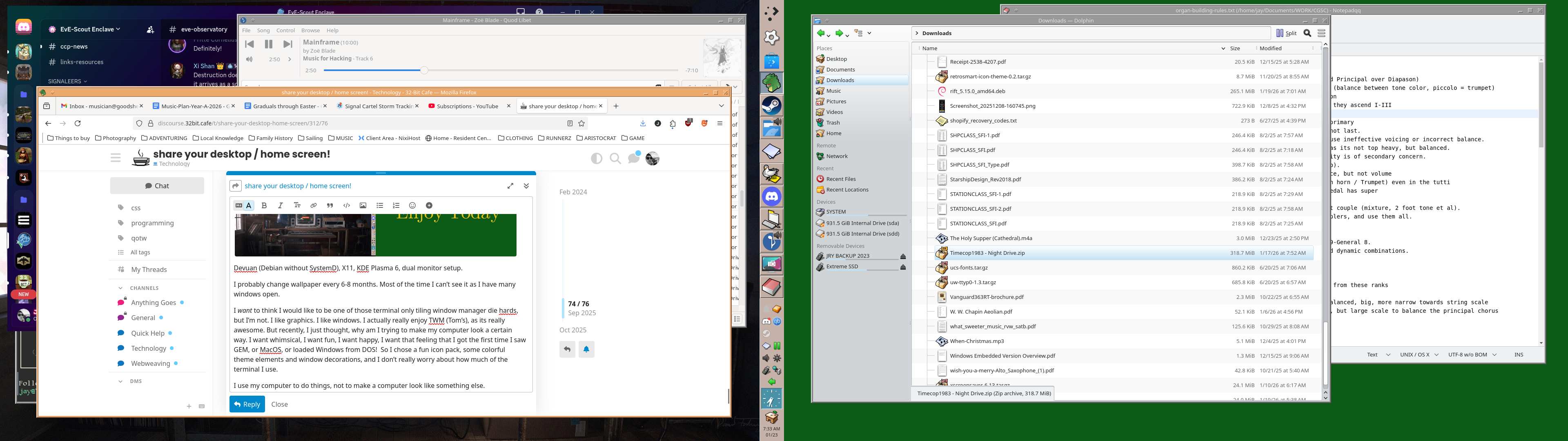Select Timecop1983 - Night Drive.zip file

pyautogui.click(x=987, y=253)
